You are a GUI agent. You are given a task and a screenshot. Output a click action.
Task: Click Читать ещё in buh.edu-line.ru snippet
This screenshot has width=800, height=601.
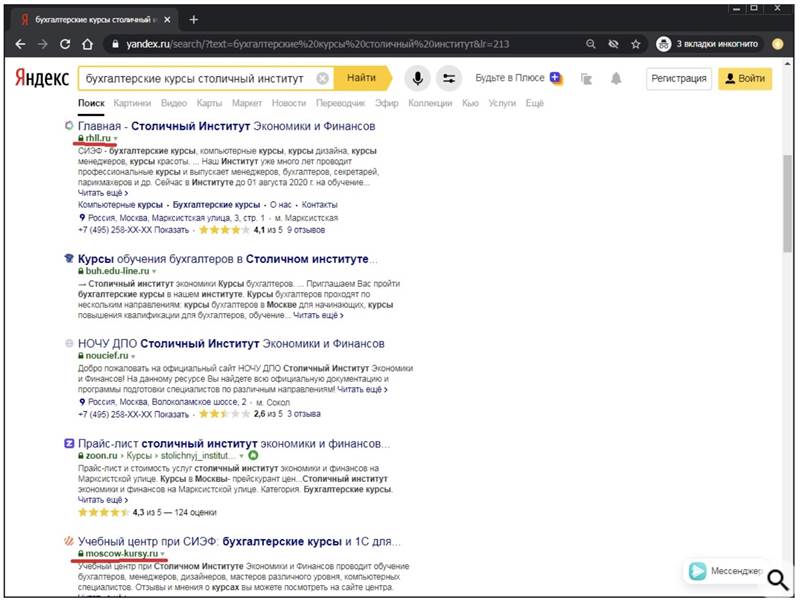pyautogui.click(x=318, y=315)
